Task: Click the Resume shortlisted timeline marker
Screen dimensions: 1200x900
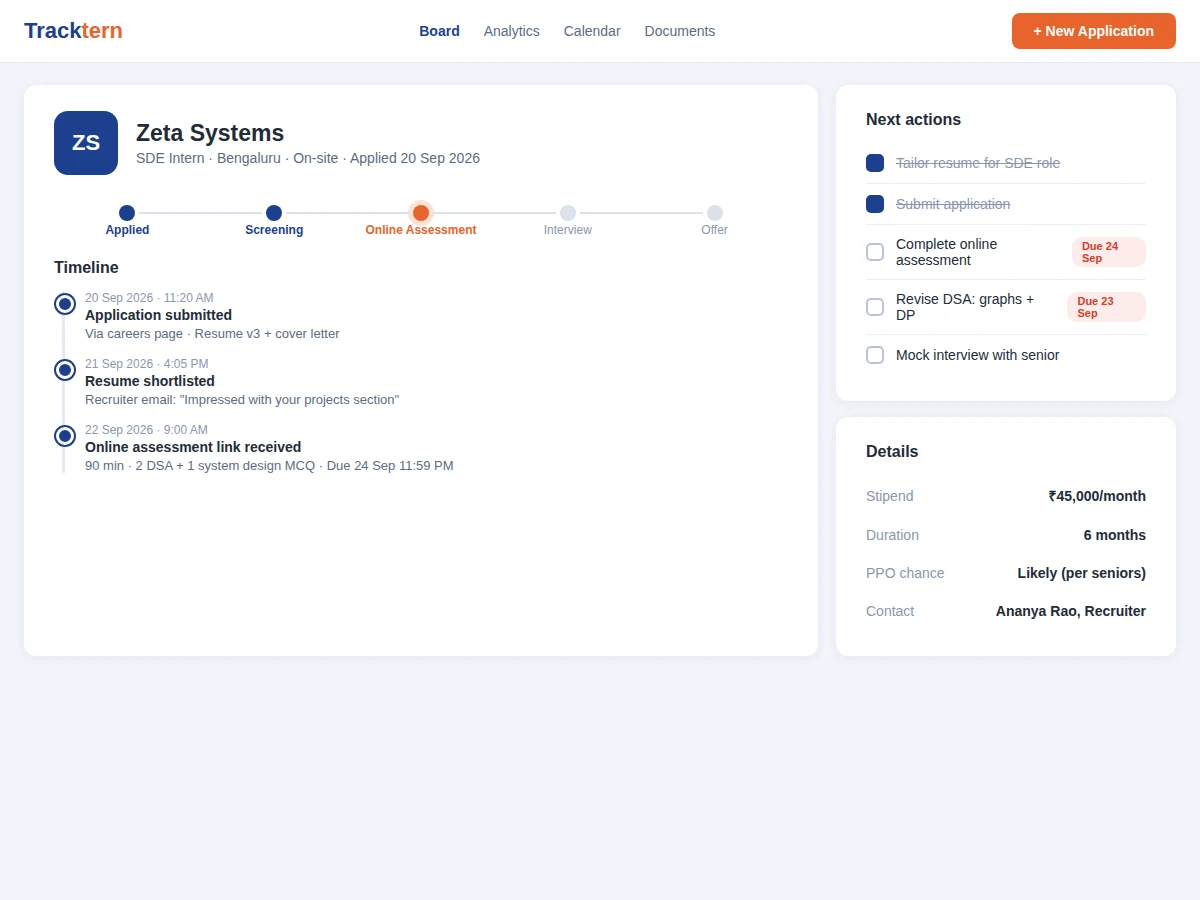Action: [65, 370]
